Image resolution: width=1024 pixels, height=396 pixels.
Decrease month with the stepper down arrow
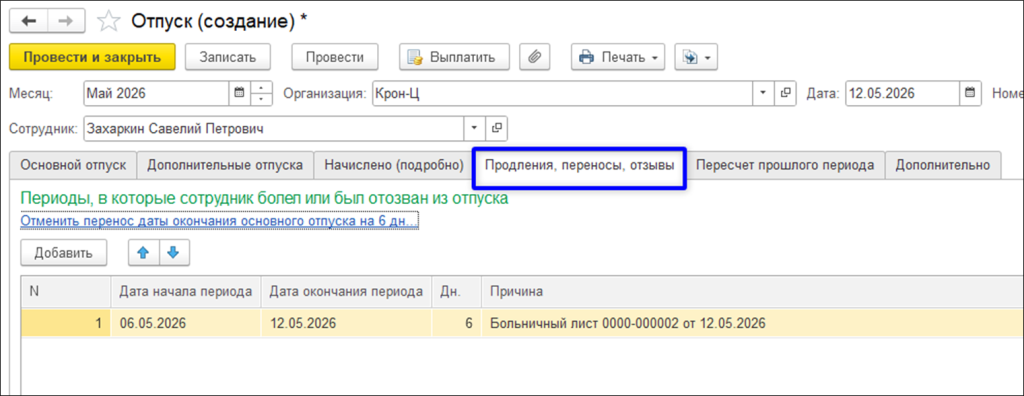[x=261, y=99]
